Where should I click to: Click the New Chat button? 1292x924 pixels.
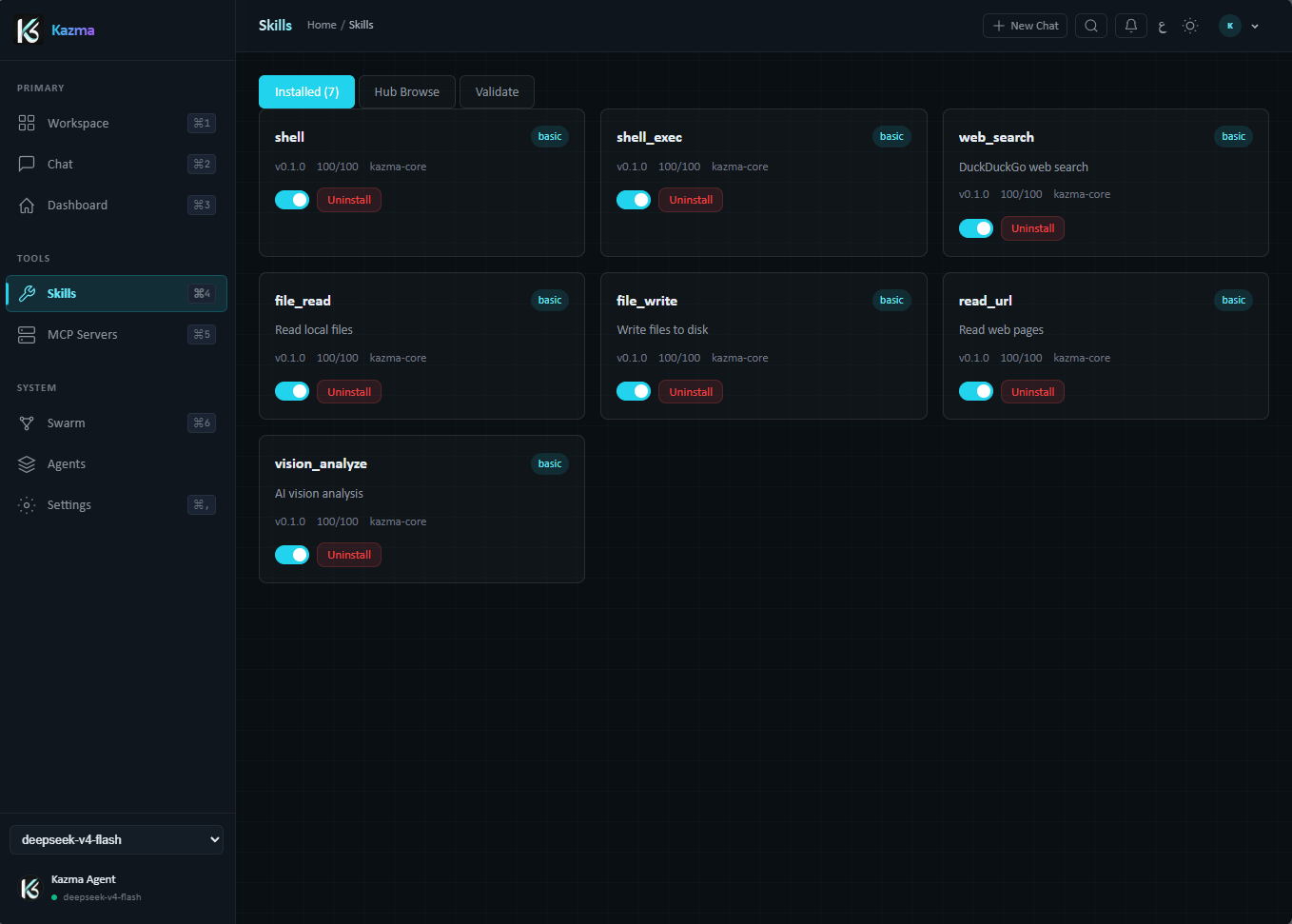coord(1025,26)
